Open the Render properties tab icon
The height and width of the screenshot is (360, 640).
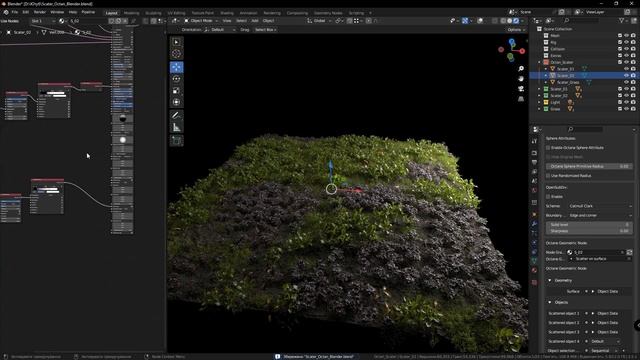[x=534, y=153]
